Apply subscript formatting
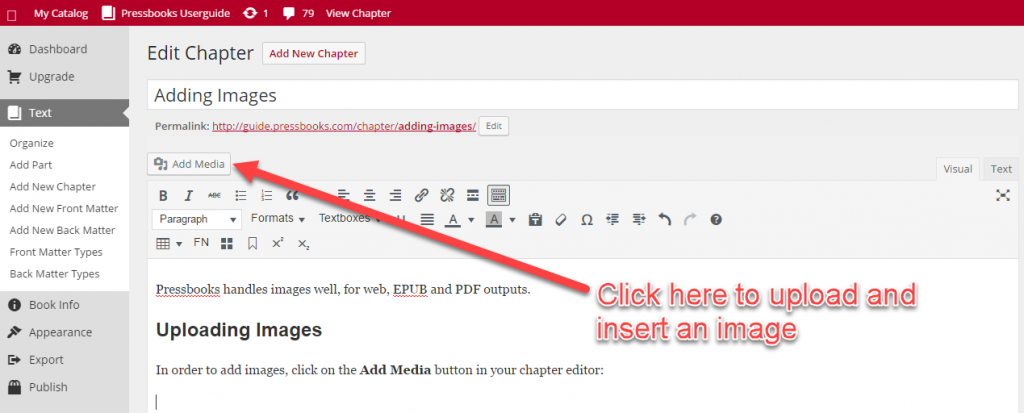Image resolution: width=1024 pixels, height=413 pixels. click(303, 244)
